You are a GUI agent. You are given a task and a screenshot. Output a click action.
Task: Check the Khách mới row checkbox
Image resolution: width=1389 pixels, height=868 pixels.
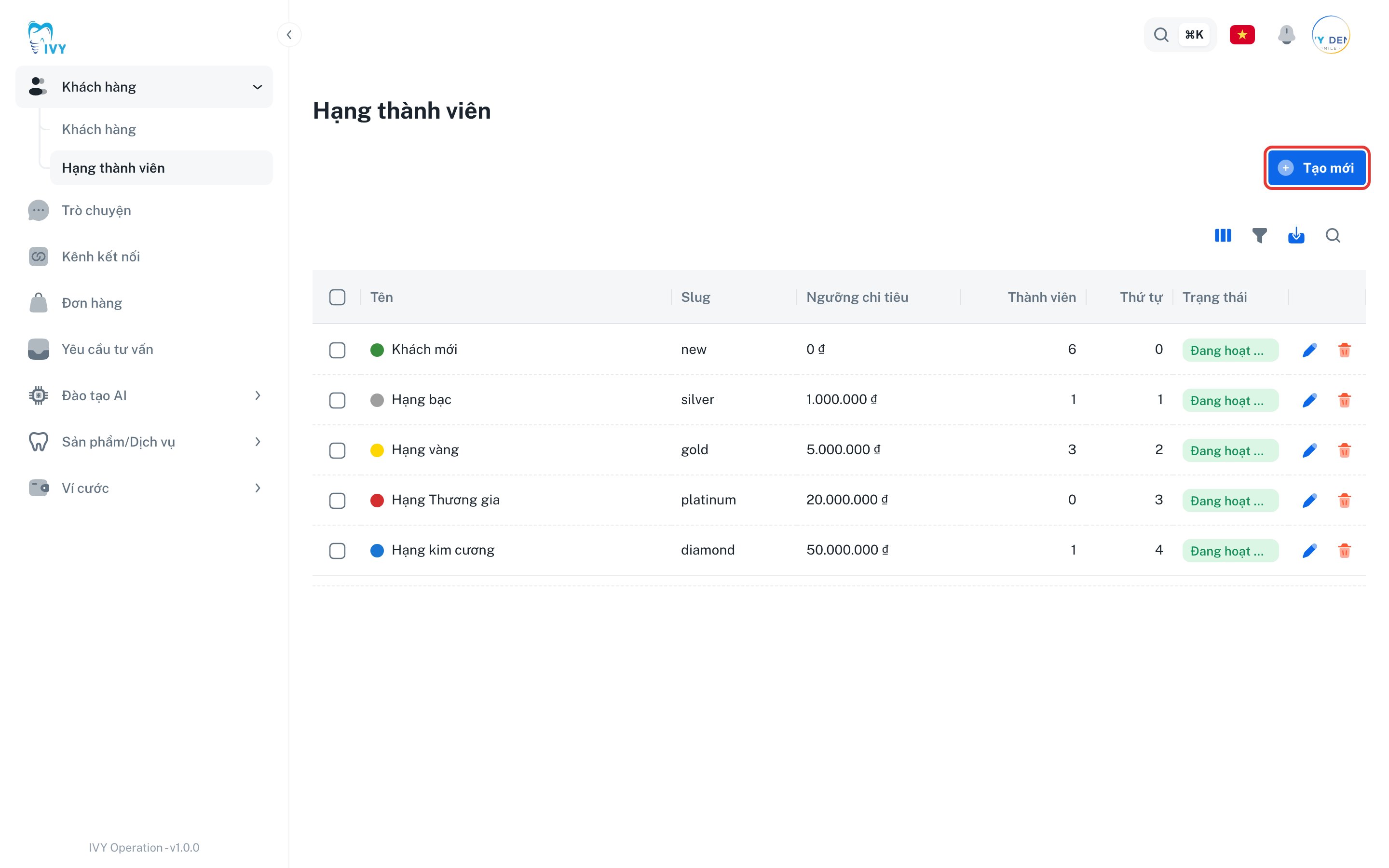click(x=338, y=350)
